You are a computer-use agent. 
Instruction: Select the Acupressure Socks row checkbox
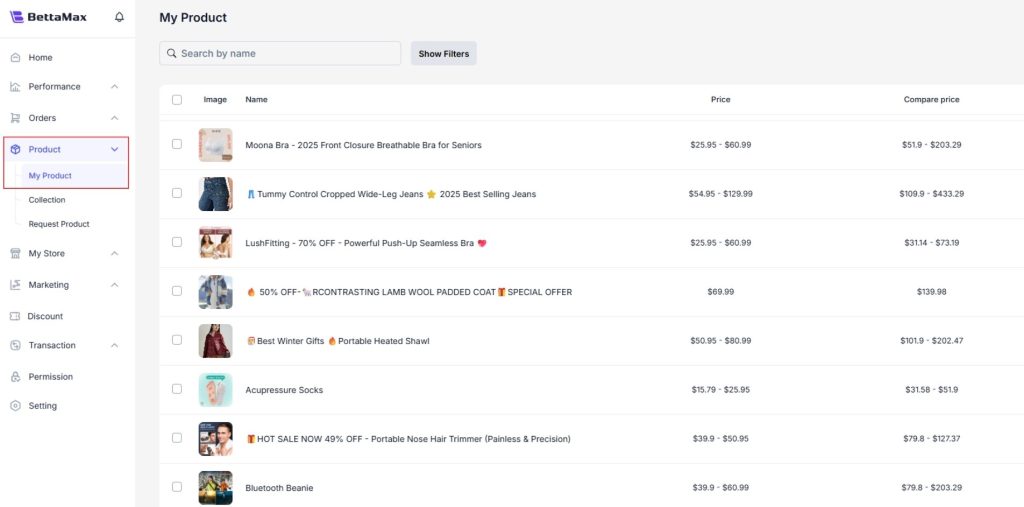coord(177,389)
